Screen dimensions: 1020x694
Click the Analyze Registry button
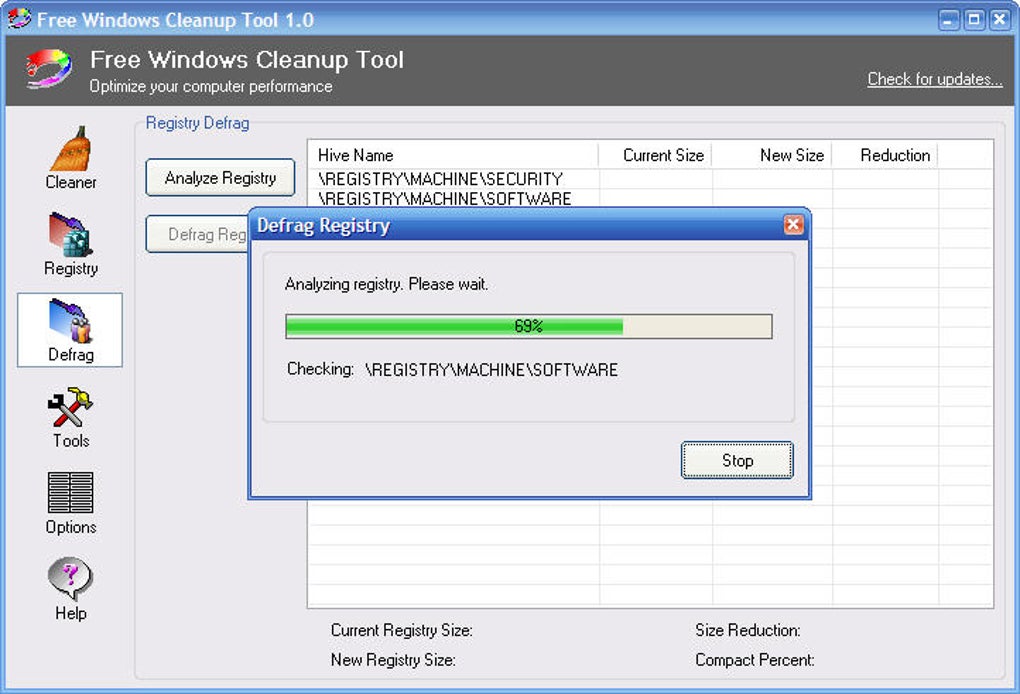pyautogui.click(x=220, y=178)
